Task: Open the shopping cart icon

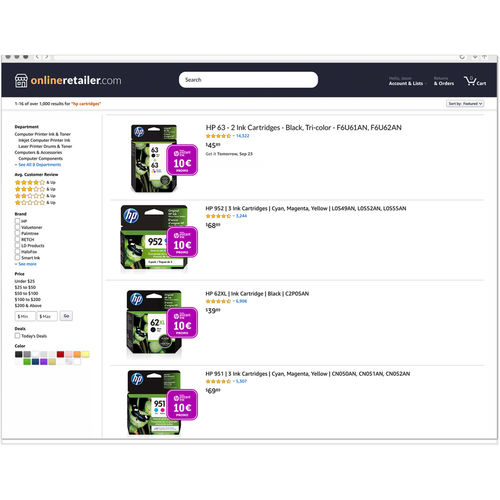Action: coord(470,81)
